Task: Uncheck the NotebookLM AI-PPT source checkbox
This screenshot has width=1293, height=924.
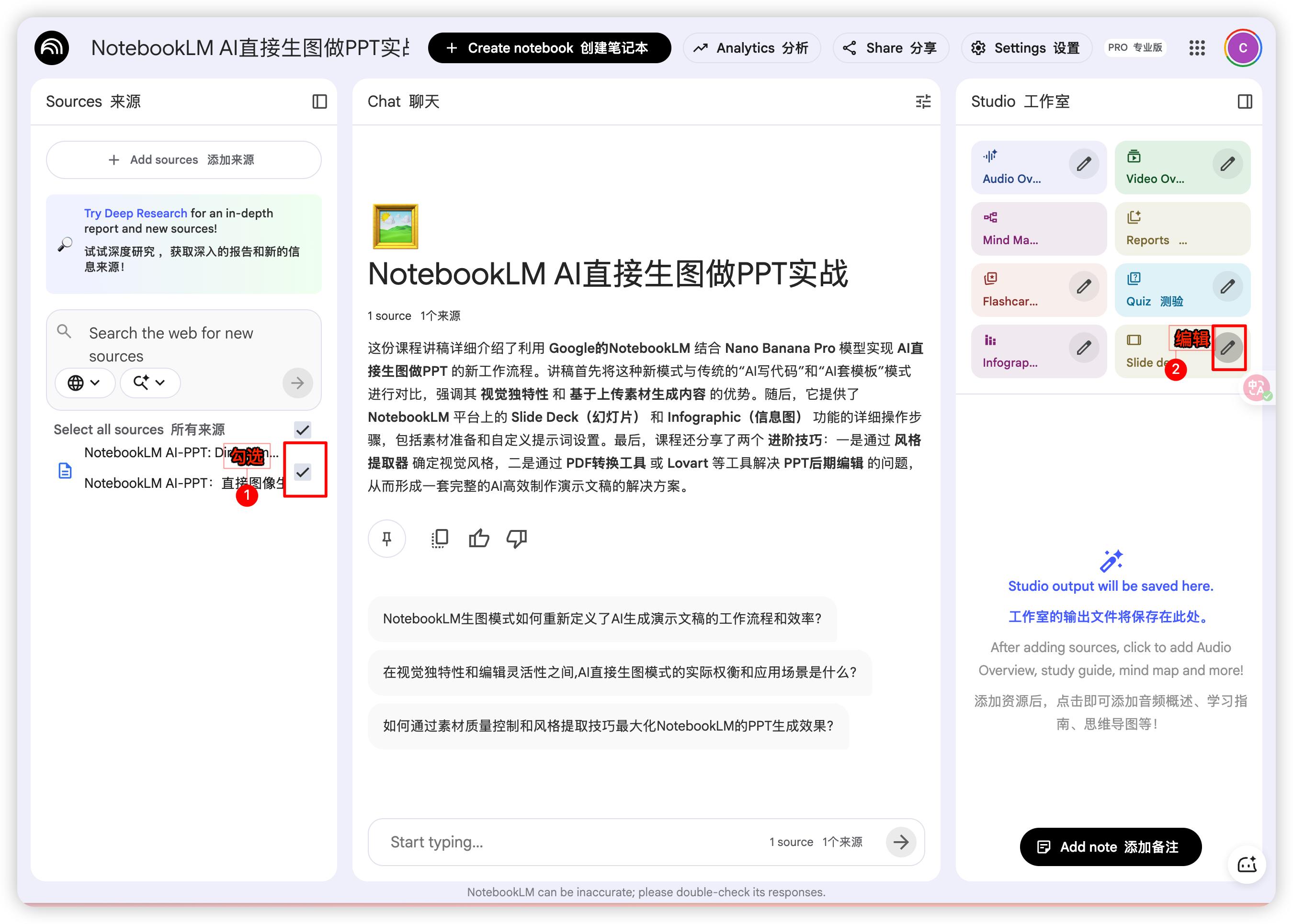Action: [x=302, y=472]
